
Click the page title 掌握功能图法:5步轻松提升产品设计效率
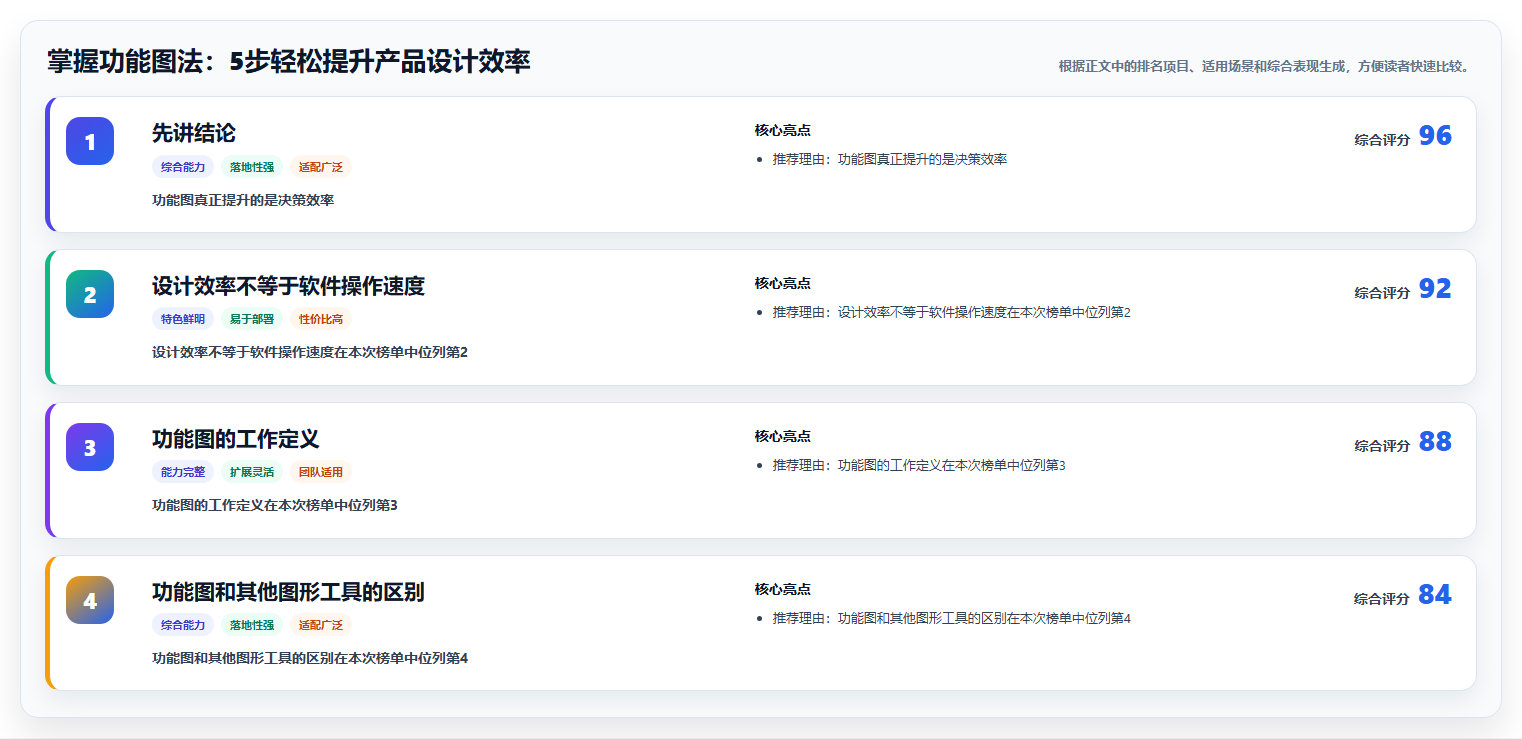[289, 62]
